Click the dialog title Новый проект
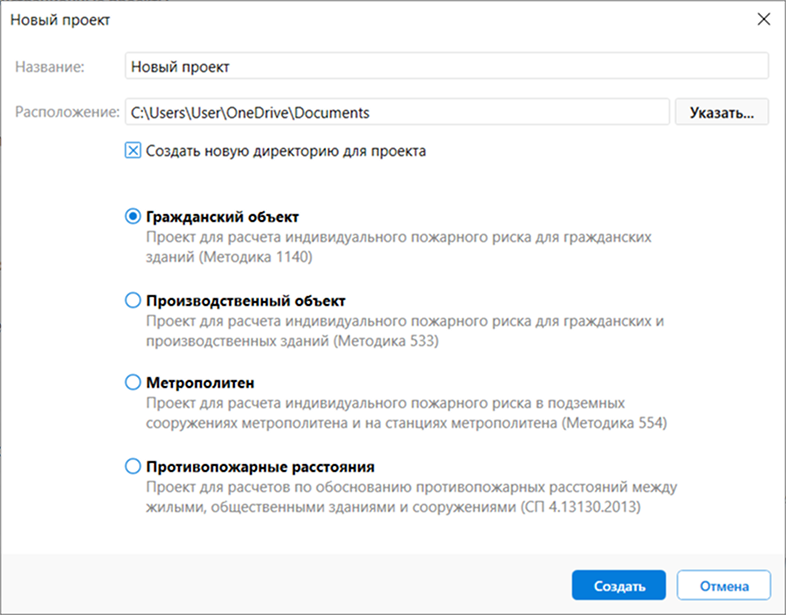Screen dimensions: 786x615 pos(60,20)
